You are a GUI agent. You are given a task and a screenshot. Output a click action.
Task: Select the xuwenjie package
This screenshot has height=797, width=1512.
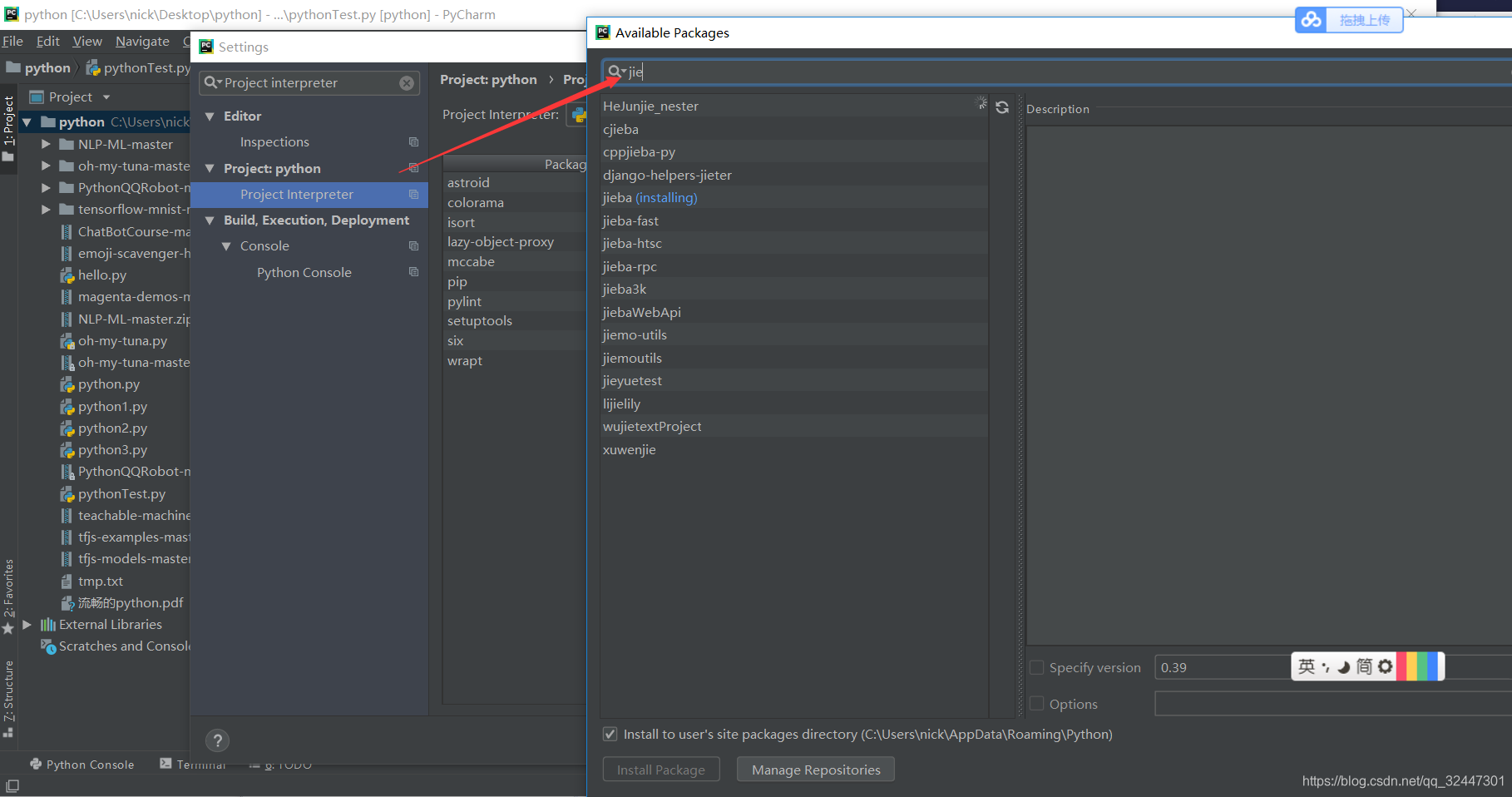point(794,450)
